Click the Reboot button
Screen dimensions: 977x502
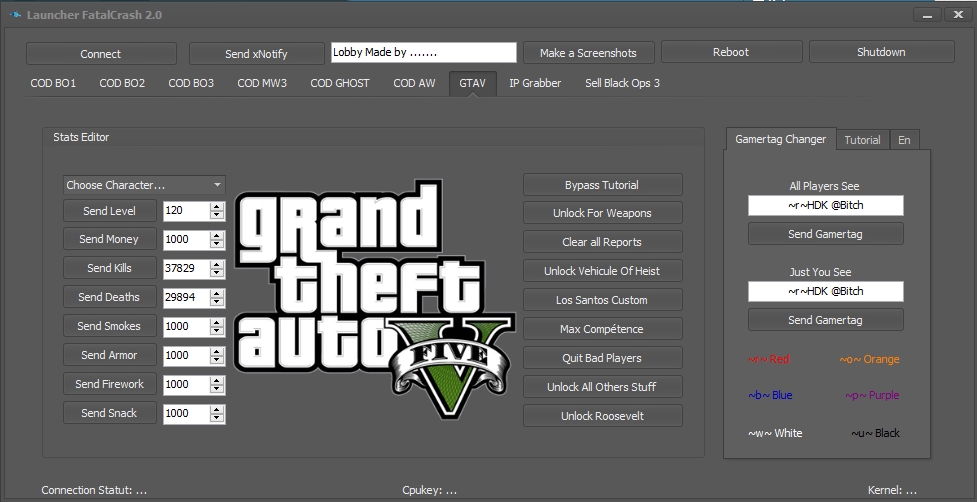click(731, 52)
